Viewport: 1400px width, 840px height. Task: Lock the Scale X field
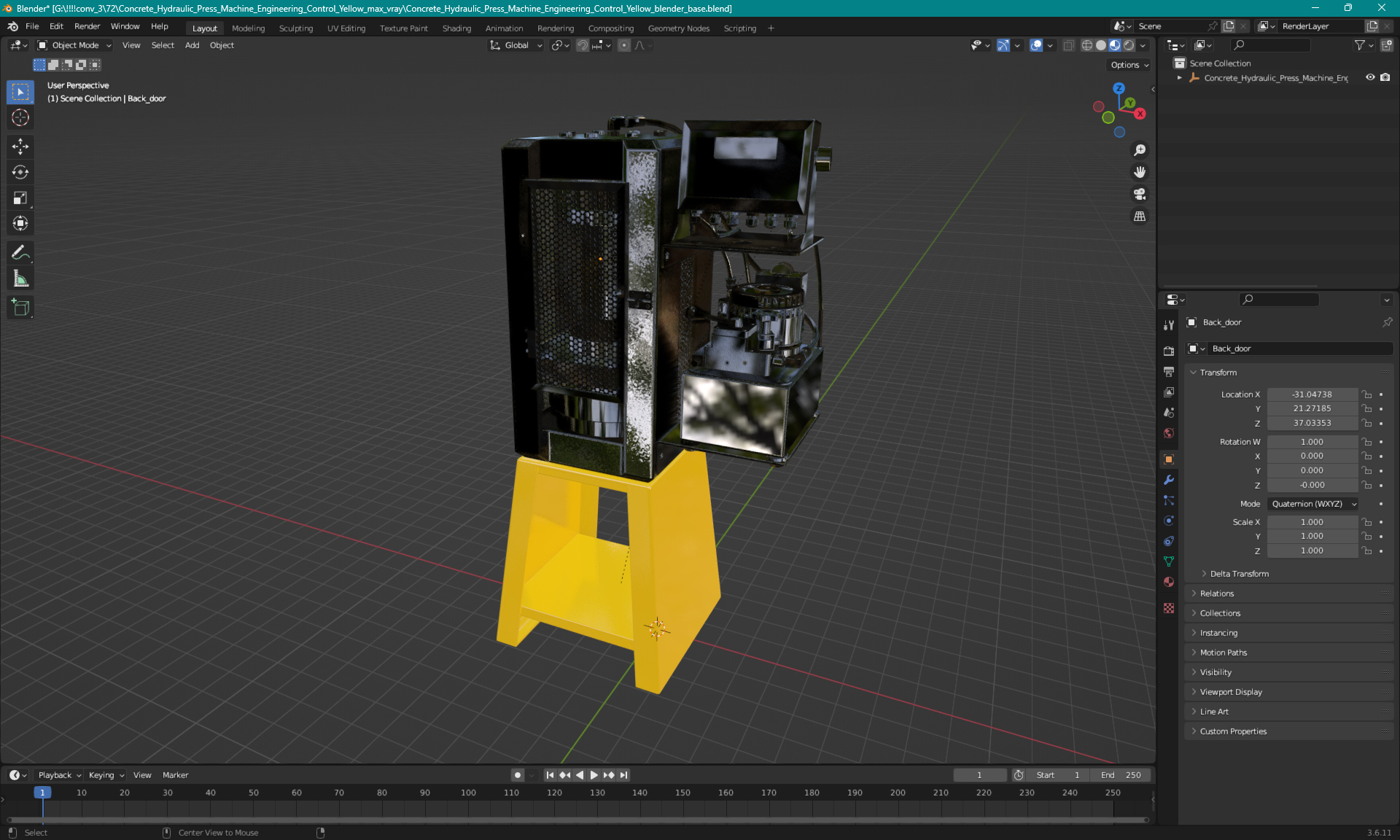pos(1367,522)
